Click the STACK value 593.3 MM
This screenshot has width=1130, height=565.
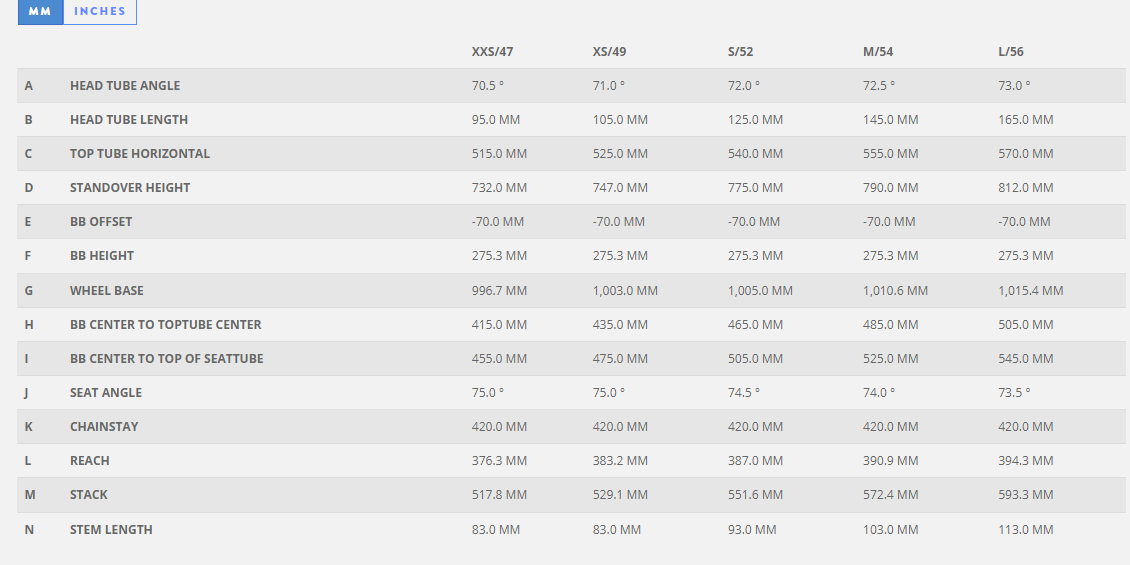pos(1025,495)
